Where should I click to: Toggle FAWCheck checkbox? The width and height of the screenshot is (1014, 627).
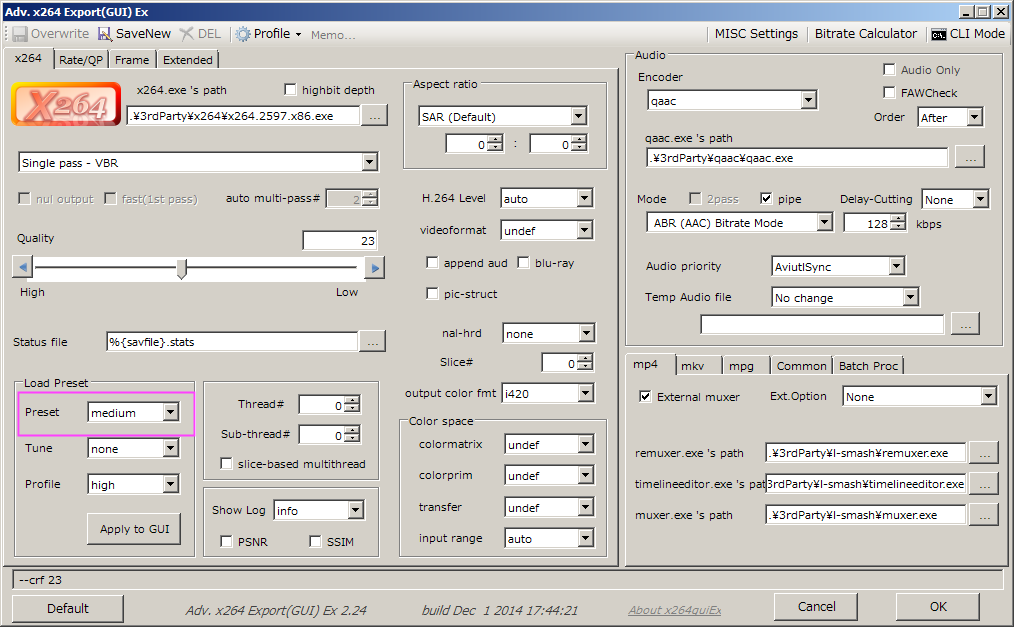pyautogui.click(x=889, y=92)
